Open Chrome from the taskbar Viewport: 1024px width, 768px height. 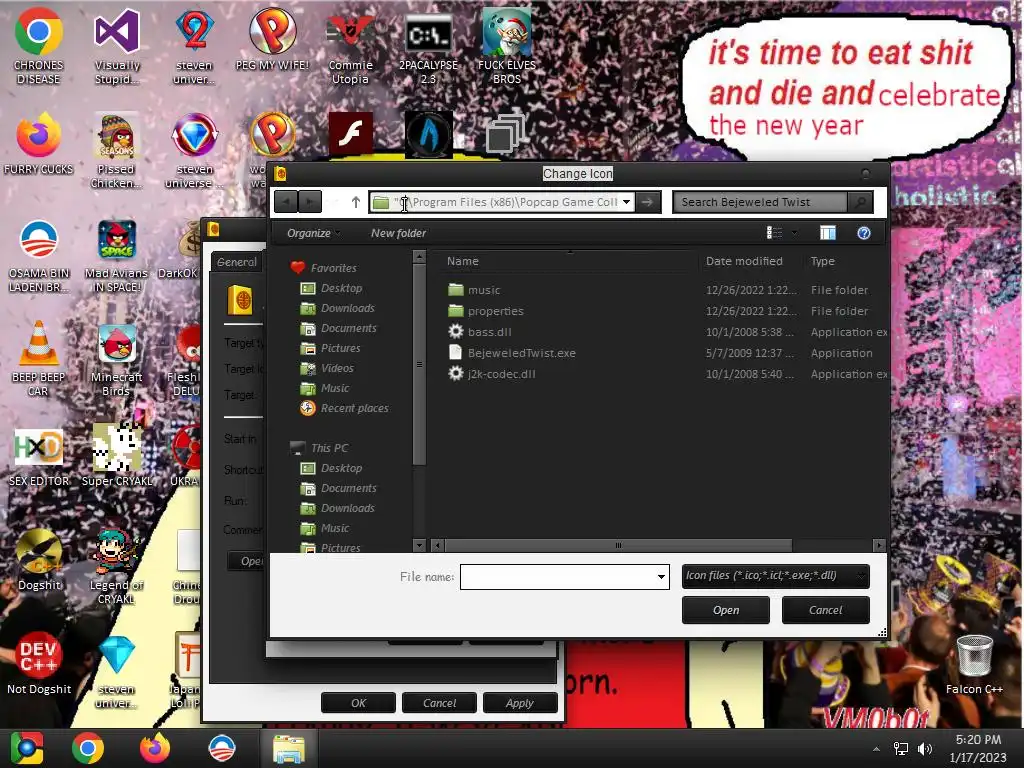88,748
